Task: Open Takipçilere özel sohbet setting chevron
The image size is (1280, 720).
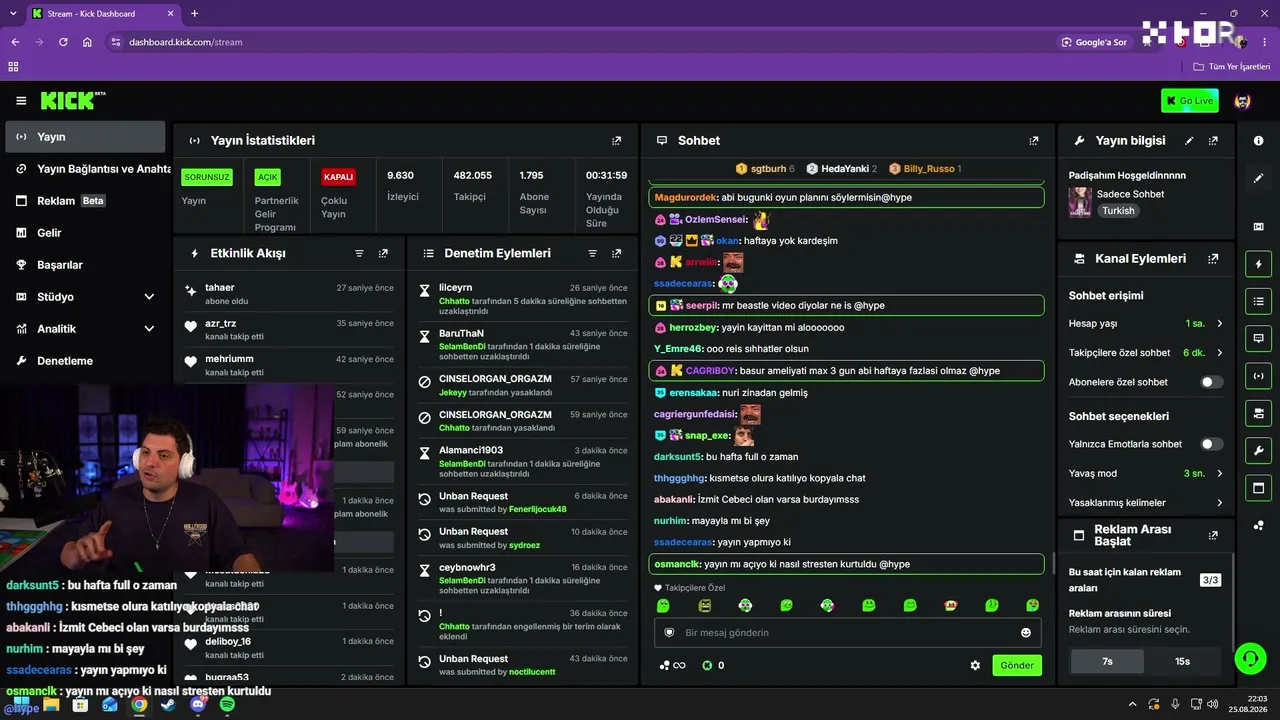Action: (1220, 353)
